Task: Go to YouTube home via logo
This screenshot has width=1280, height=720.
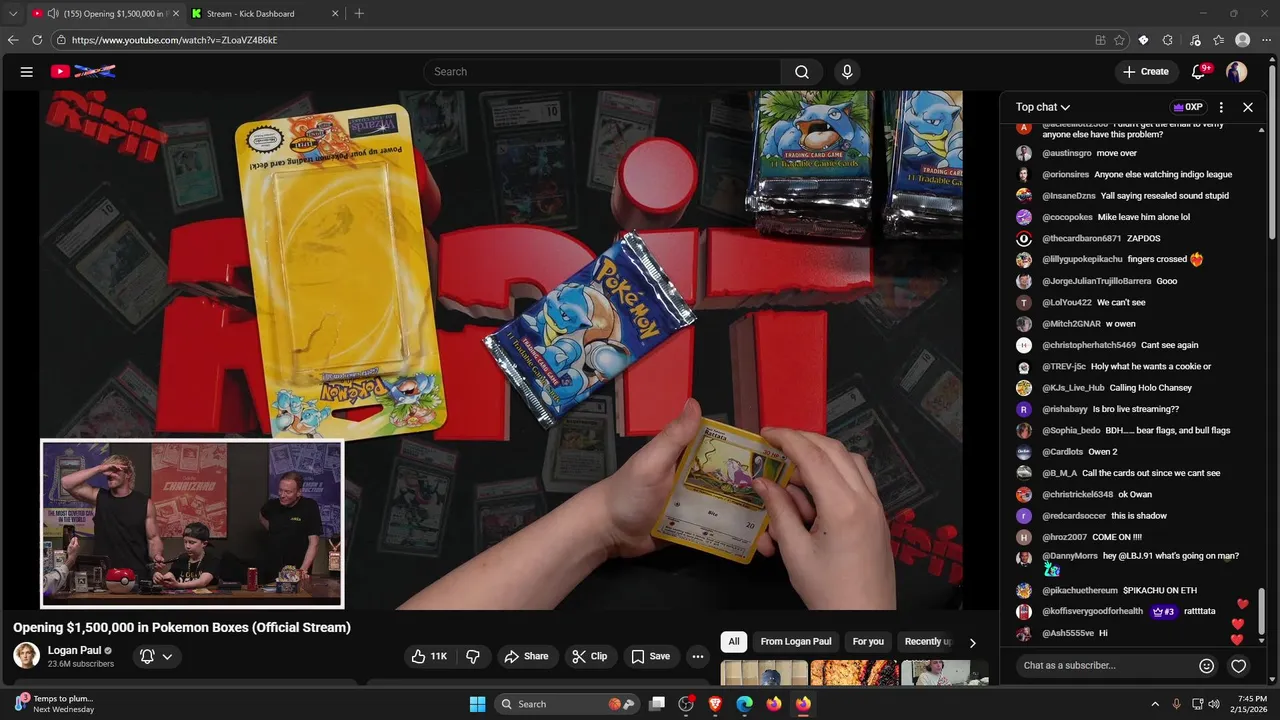Action: 83,71
